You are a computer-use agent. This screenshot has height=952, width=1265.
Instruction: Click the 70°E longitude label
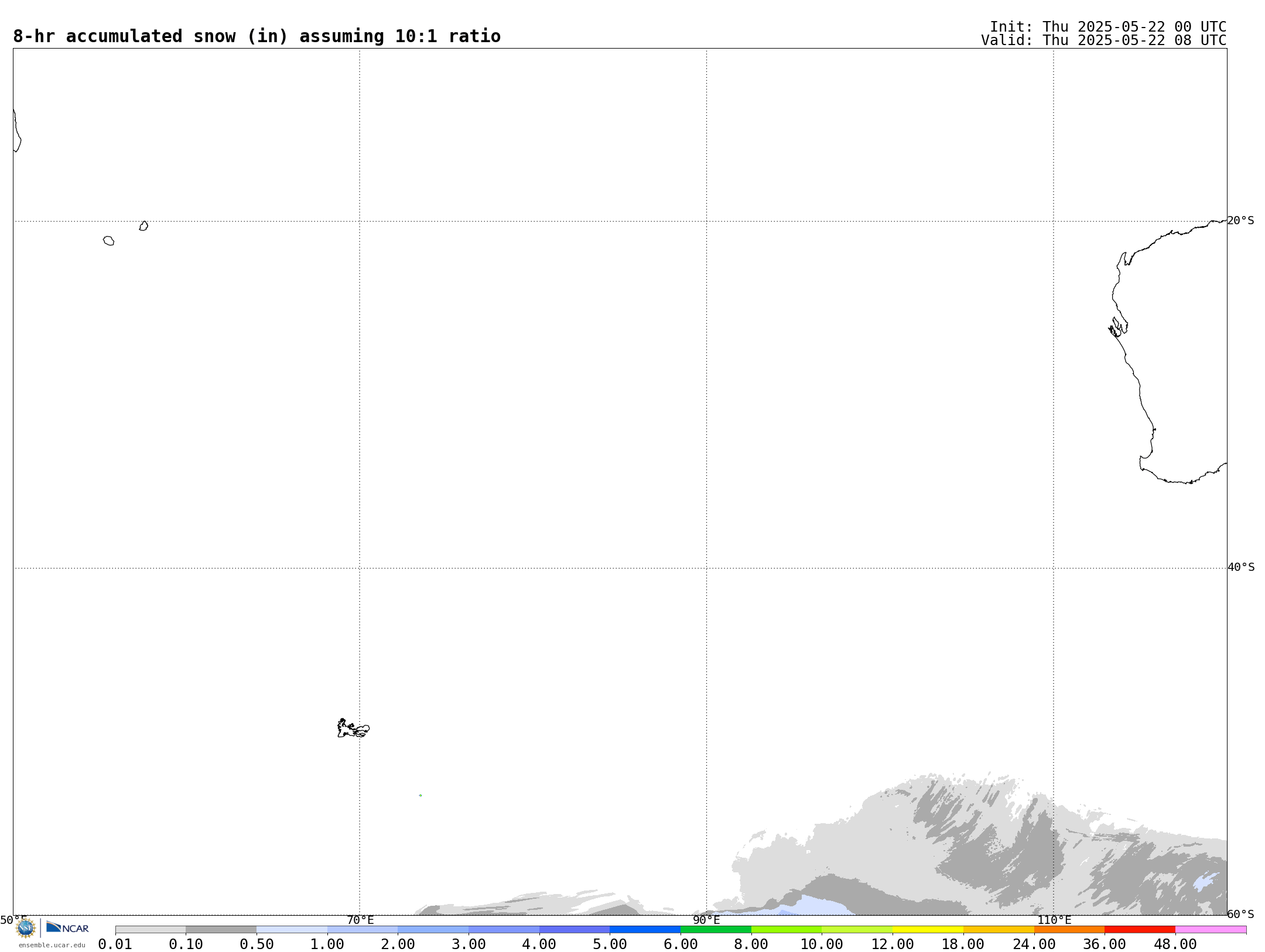[360, 920]
